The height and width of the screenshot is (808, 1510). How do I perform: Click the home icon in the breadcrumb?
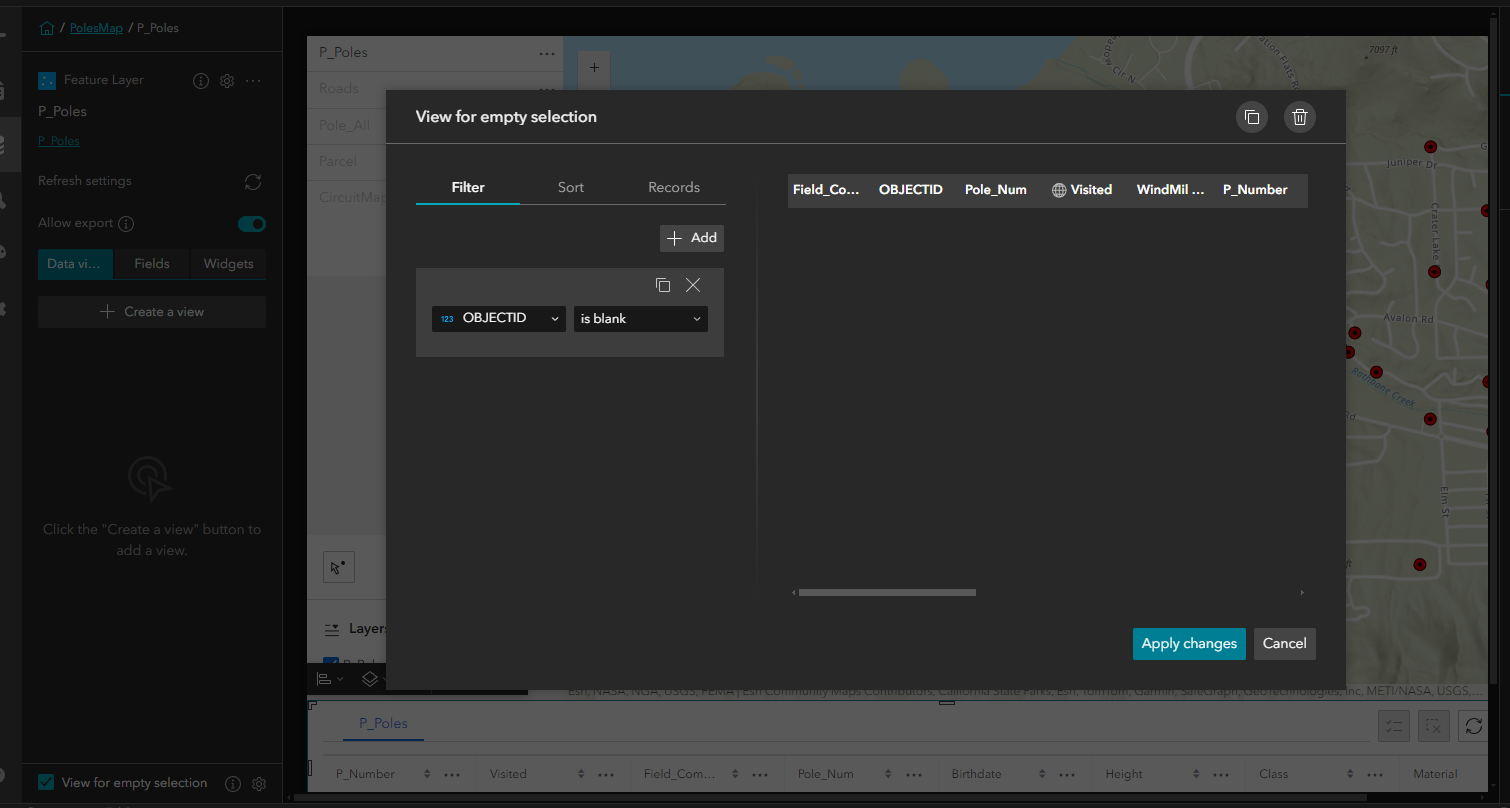46,28
